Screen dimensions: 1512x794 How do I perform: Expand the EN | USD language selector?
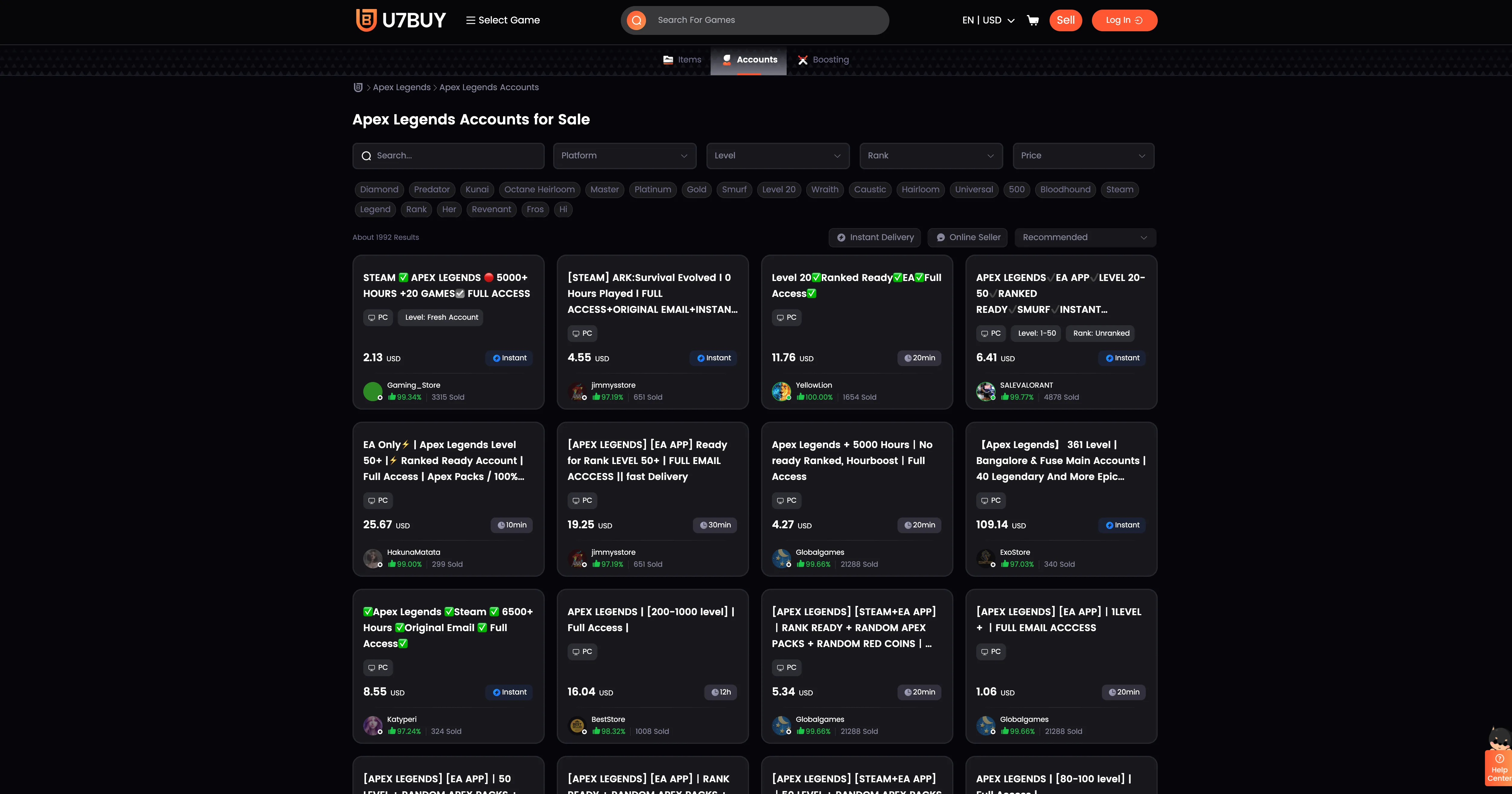click(989, 20)
